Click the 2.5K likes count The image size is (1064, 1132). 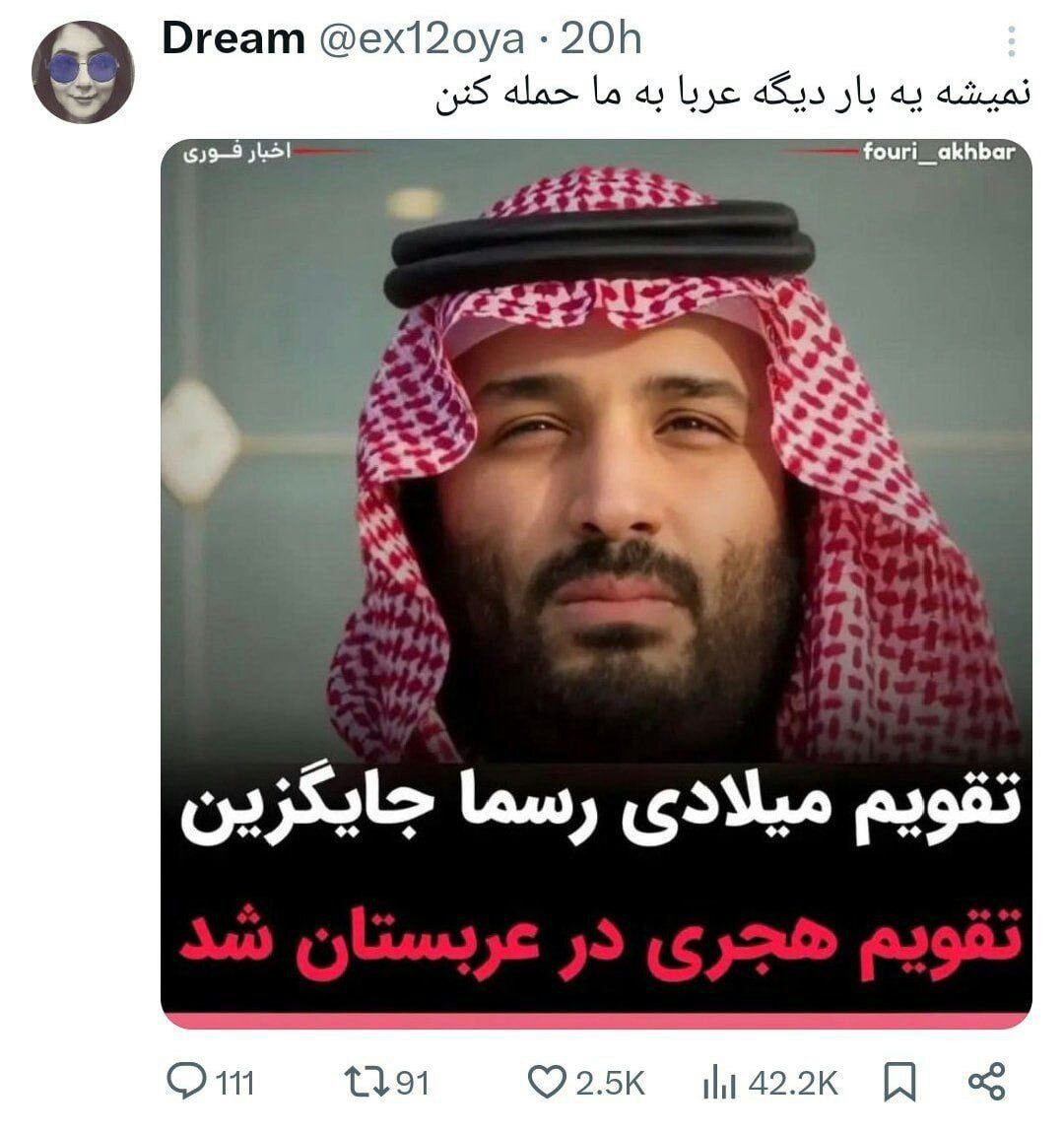[x=610, y=1084]
